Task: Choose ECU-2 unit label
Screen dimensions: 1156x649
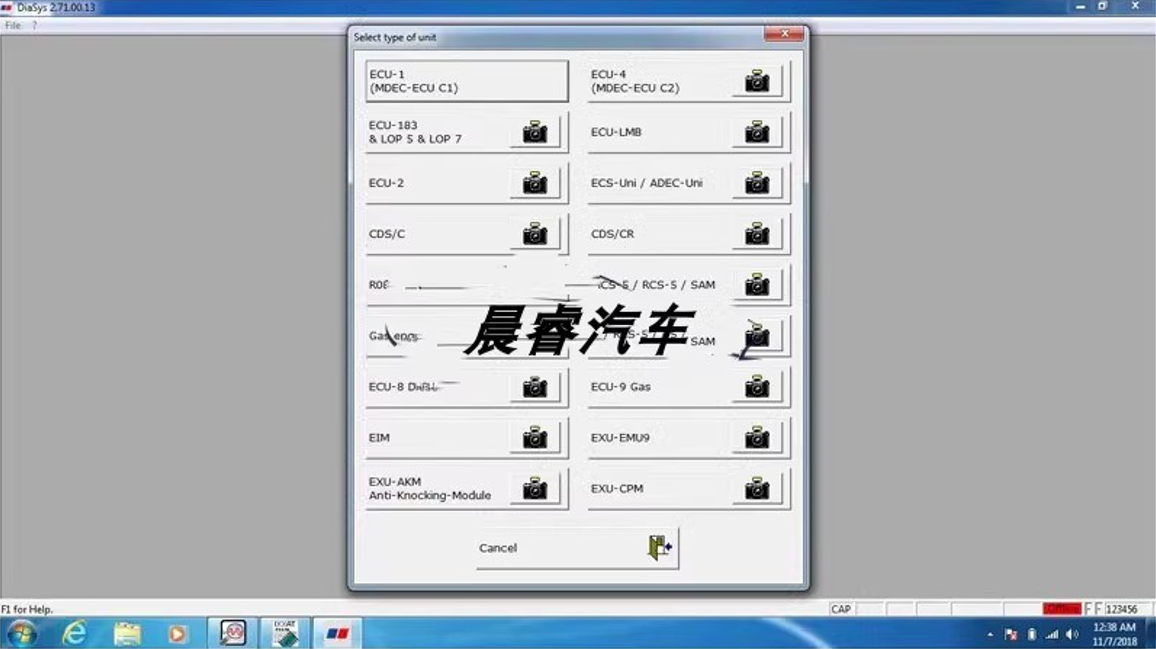Action: 386,183
